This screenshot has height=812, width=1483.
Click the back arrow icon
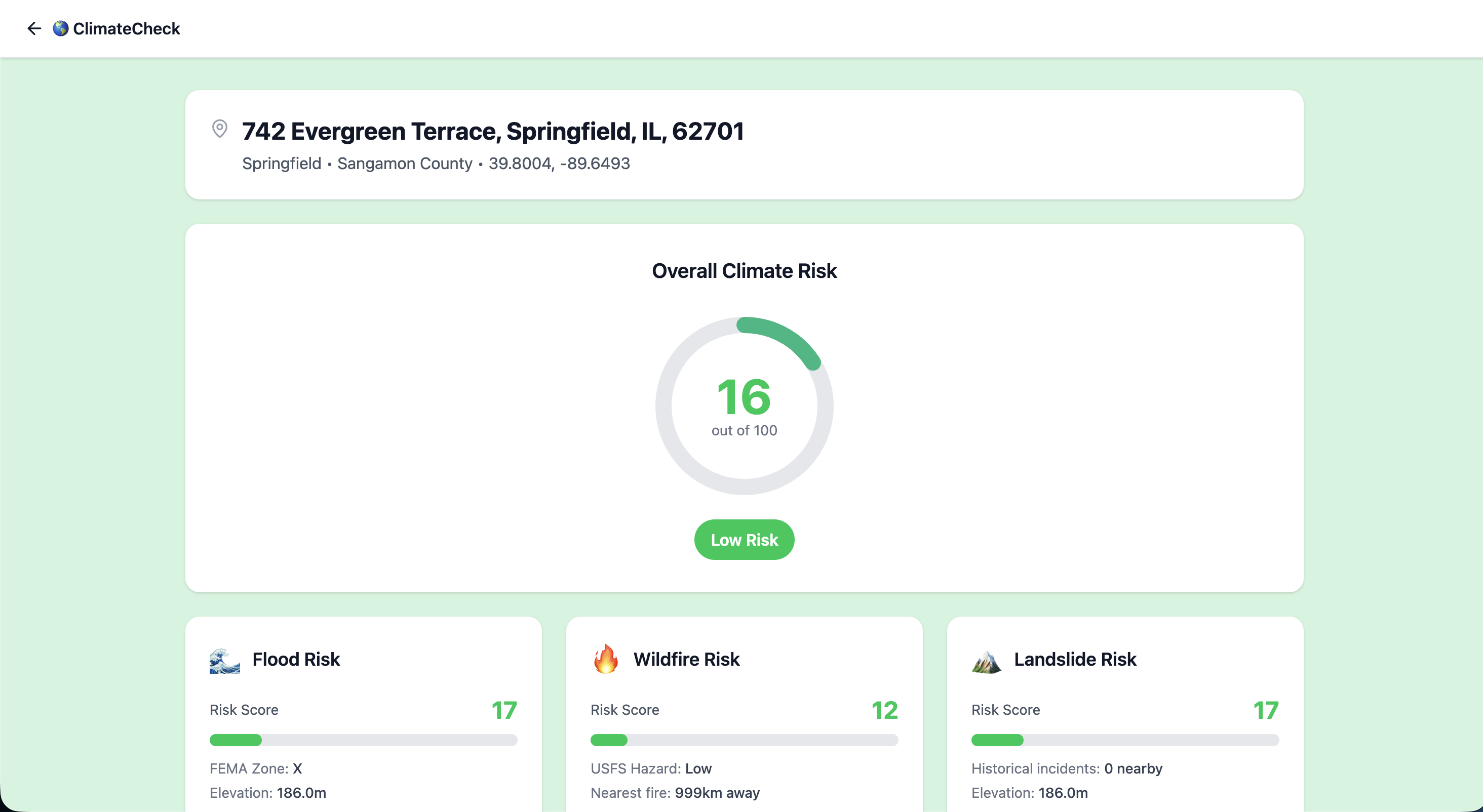pos(34,28)
